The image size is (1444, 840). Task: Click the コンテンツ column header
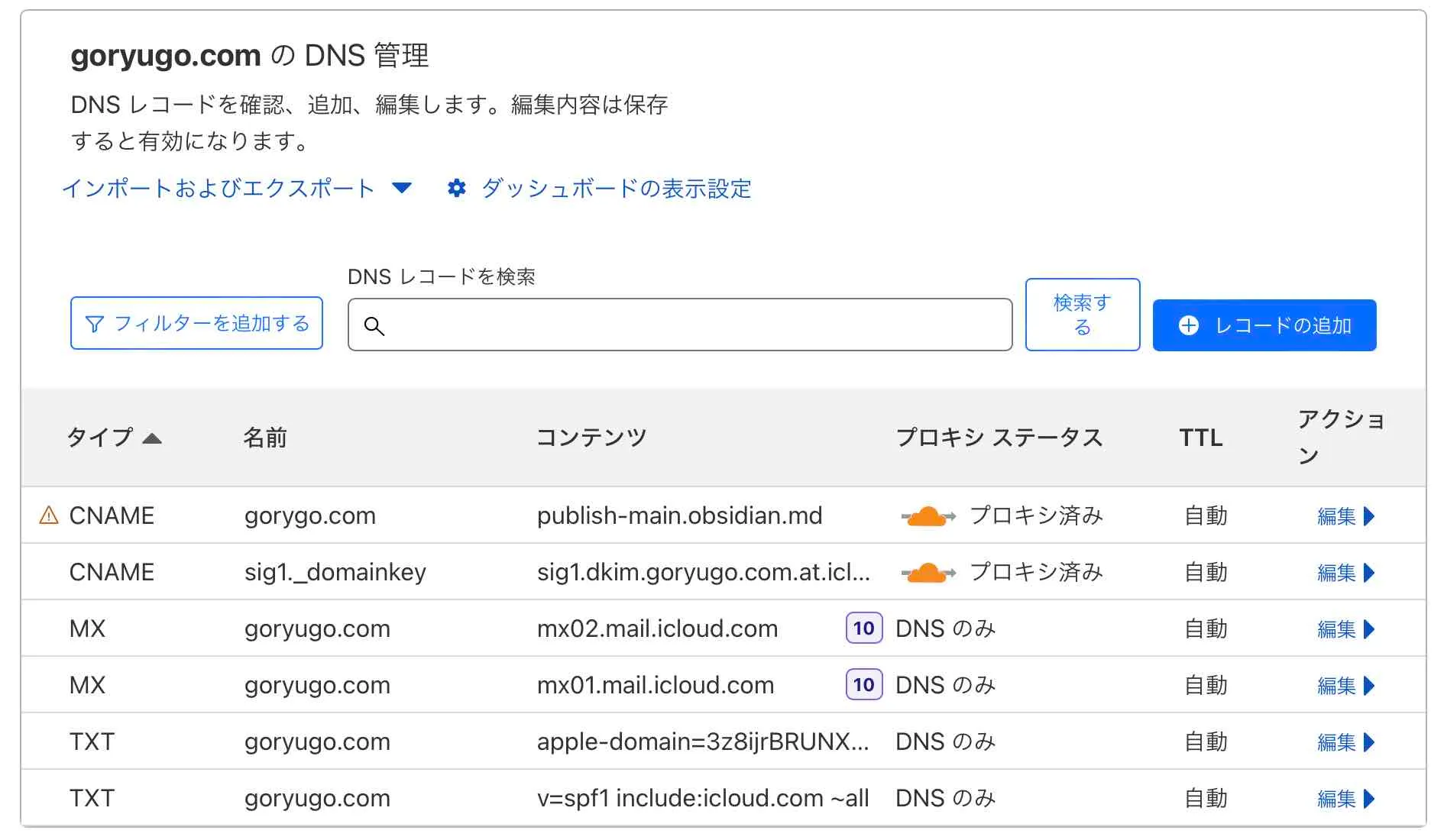click(591, 438)
